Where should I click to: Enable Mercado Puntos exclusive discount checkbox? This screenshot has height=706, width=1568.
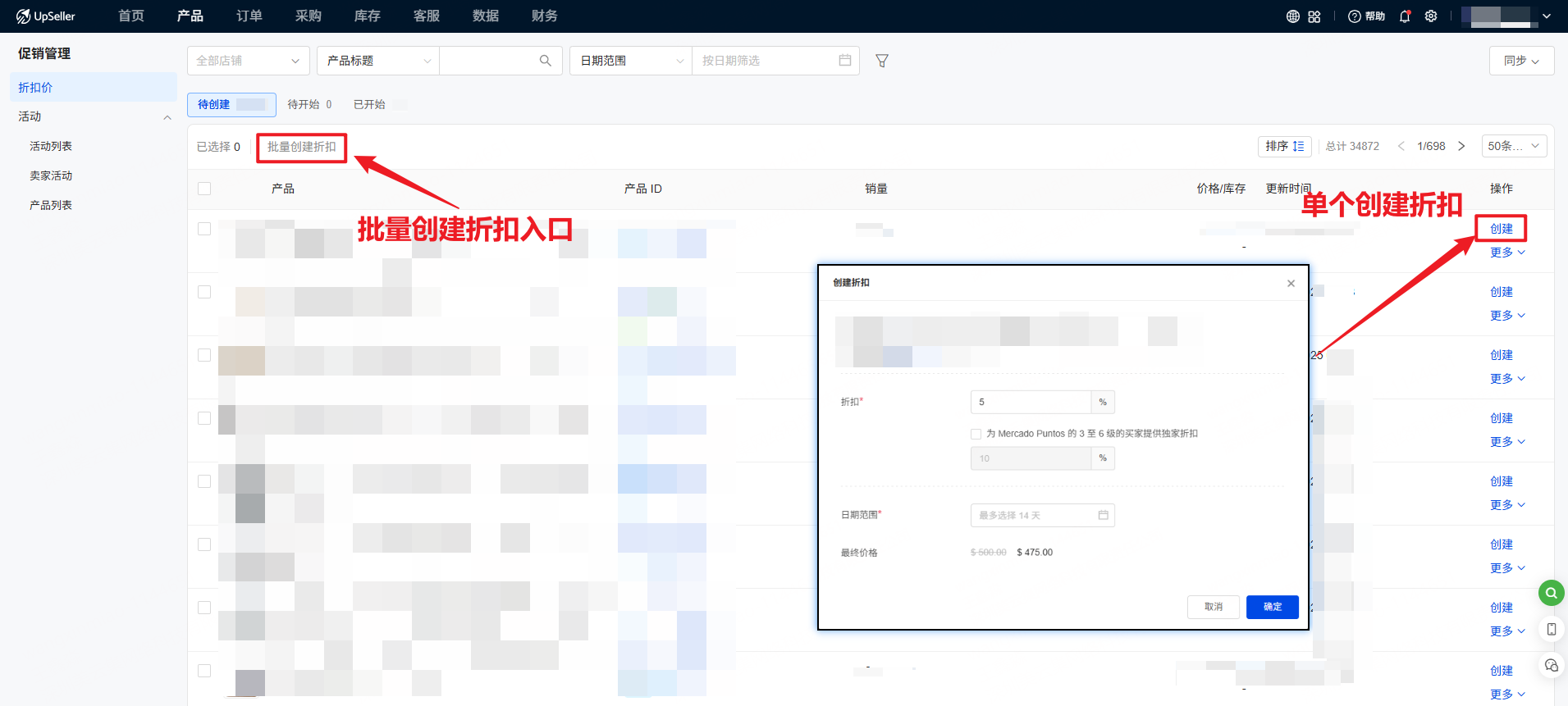976,434
